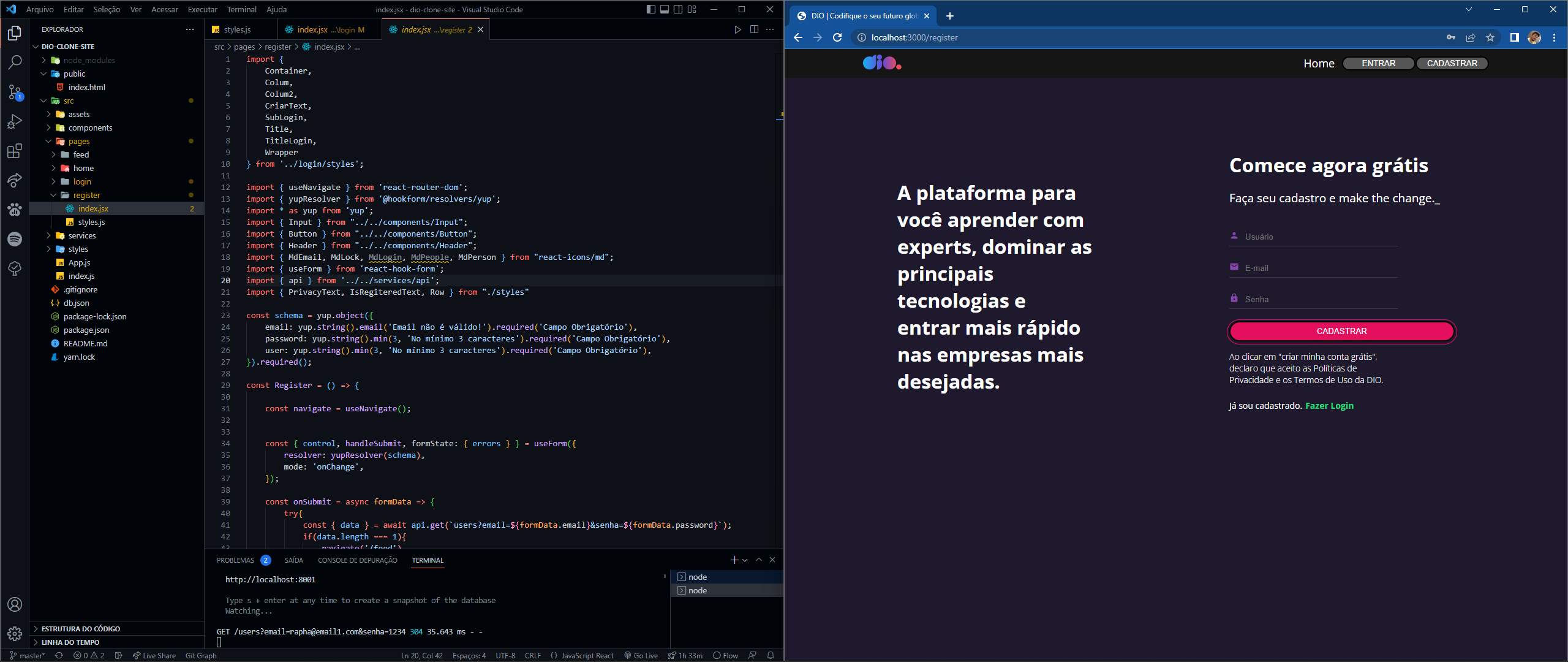Click the Run file play icon
This screenshot has height=662, width=1568.
[x=737, y=29]
